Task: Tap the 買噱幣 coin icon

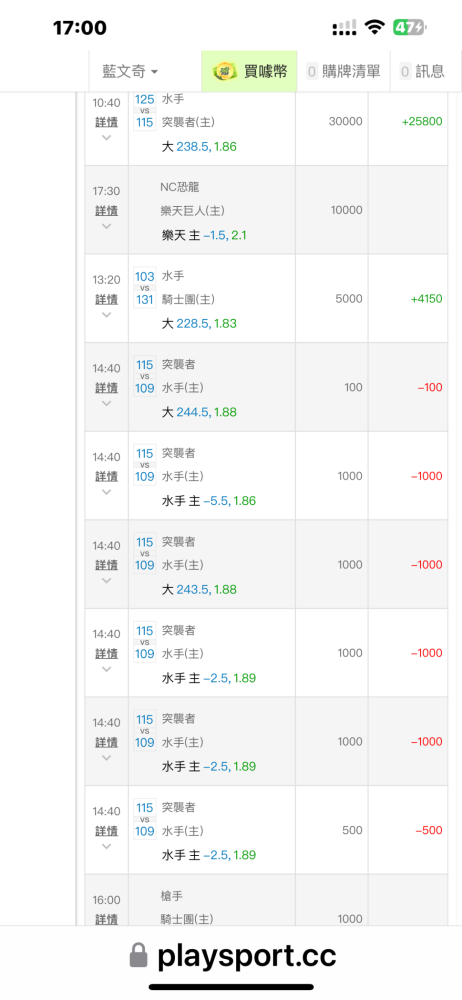Action: [223, 71]
